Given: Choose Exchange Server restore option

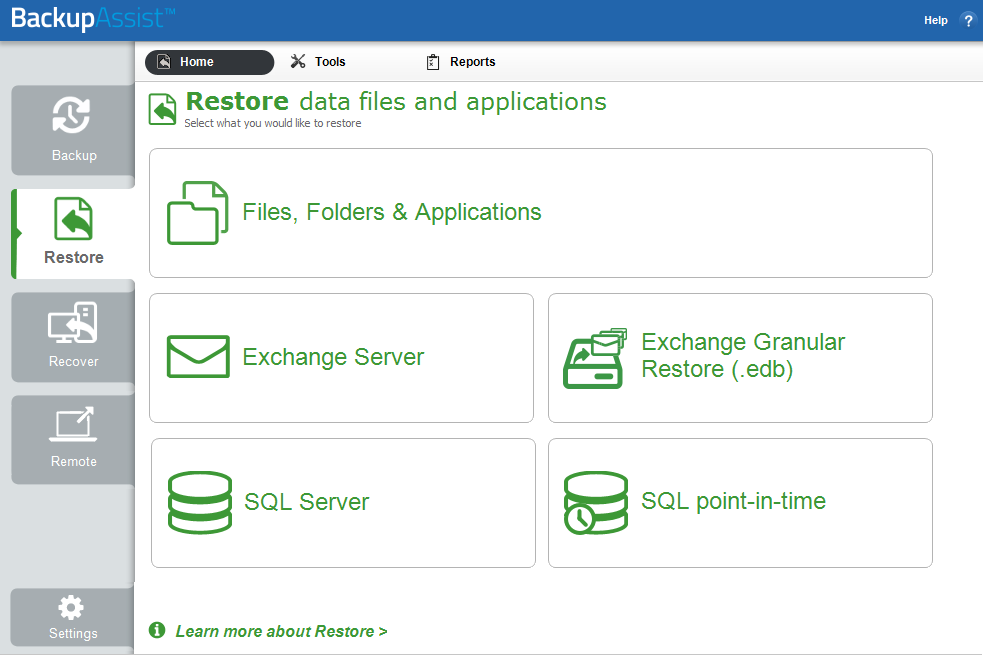Looking at the screenshot, I should (341, 358).
